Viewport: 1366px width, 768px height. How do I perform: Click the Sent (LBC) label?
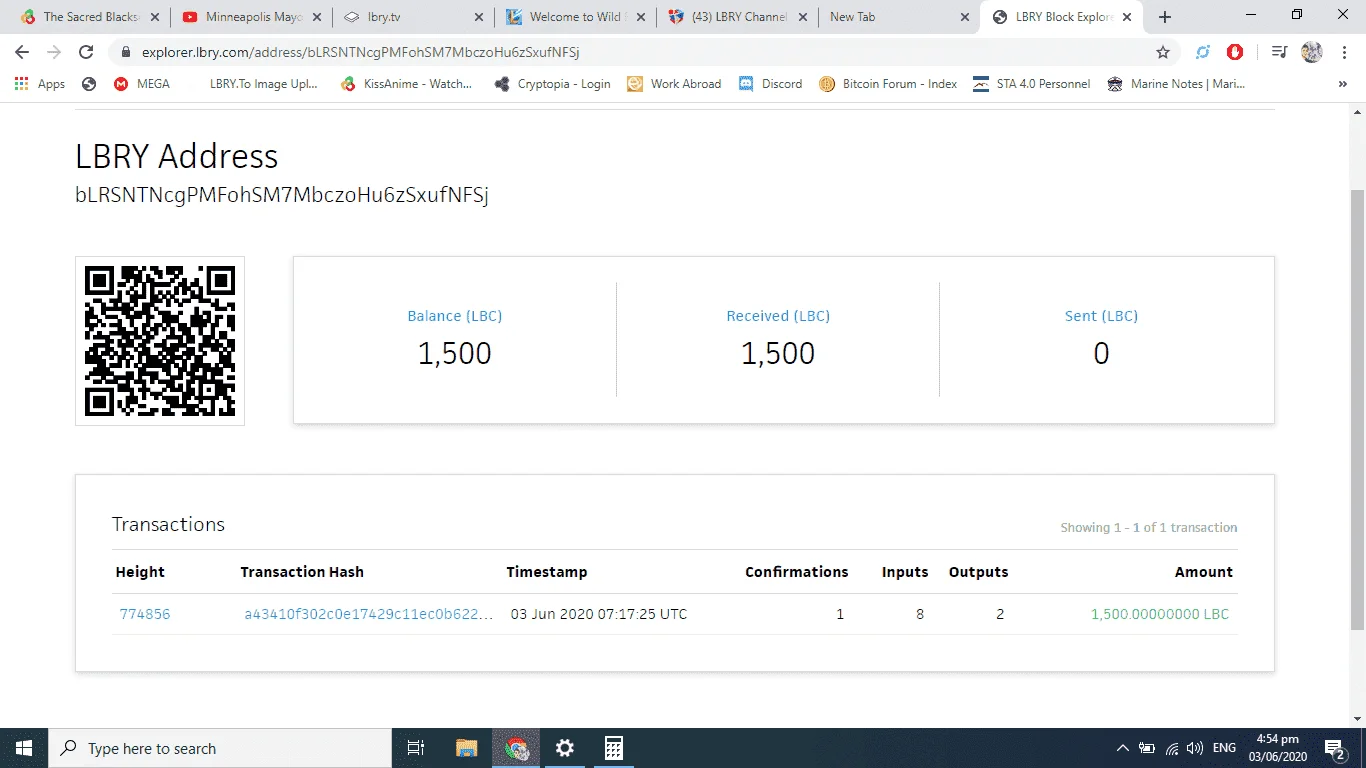click(x=1101, y=316)
